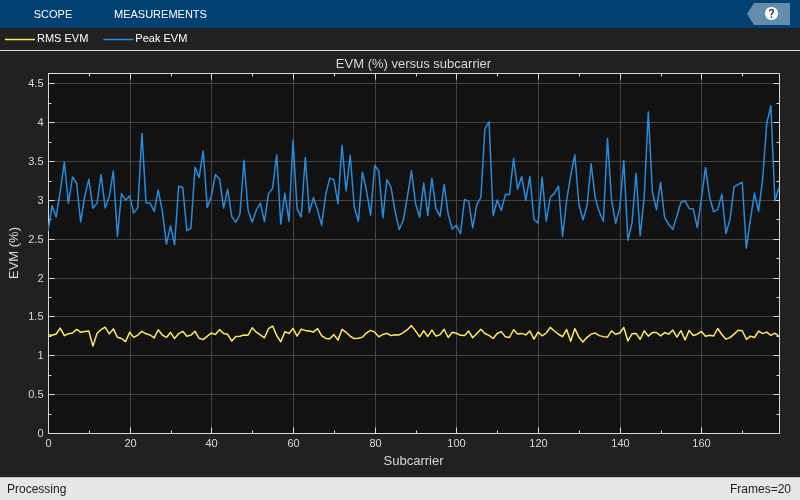800x500 pixels.
Task: Click the Subcarrier x-axis label
Action: point(413,461)
